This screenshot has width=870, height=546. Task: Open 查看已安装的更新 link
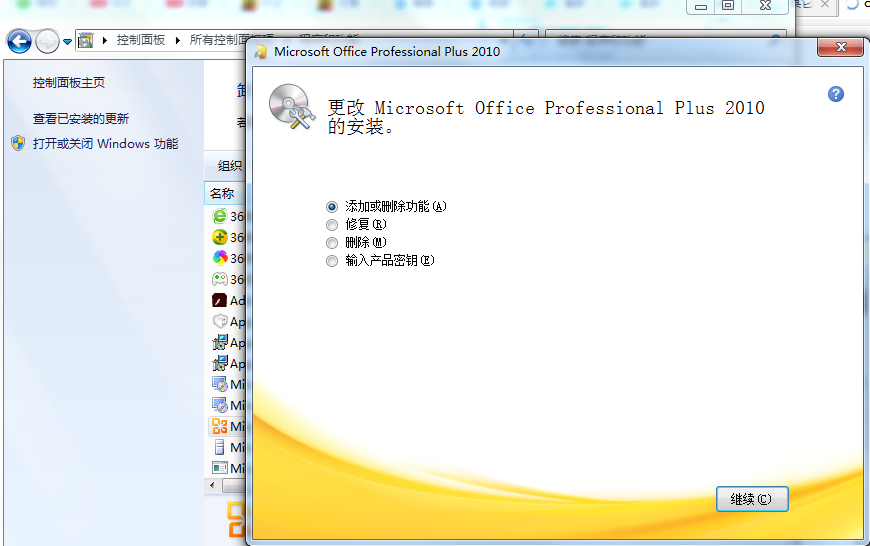81,118
